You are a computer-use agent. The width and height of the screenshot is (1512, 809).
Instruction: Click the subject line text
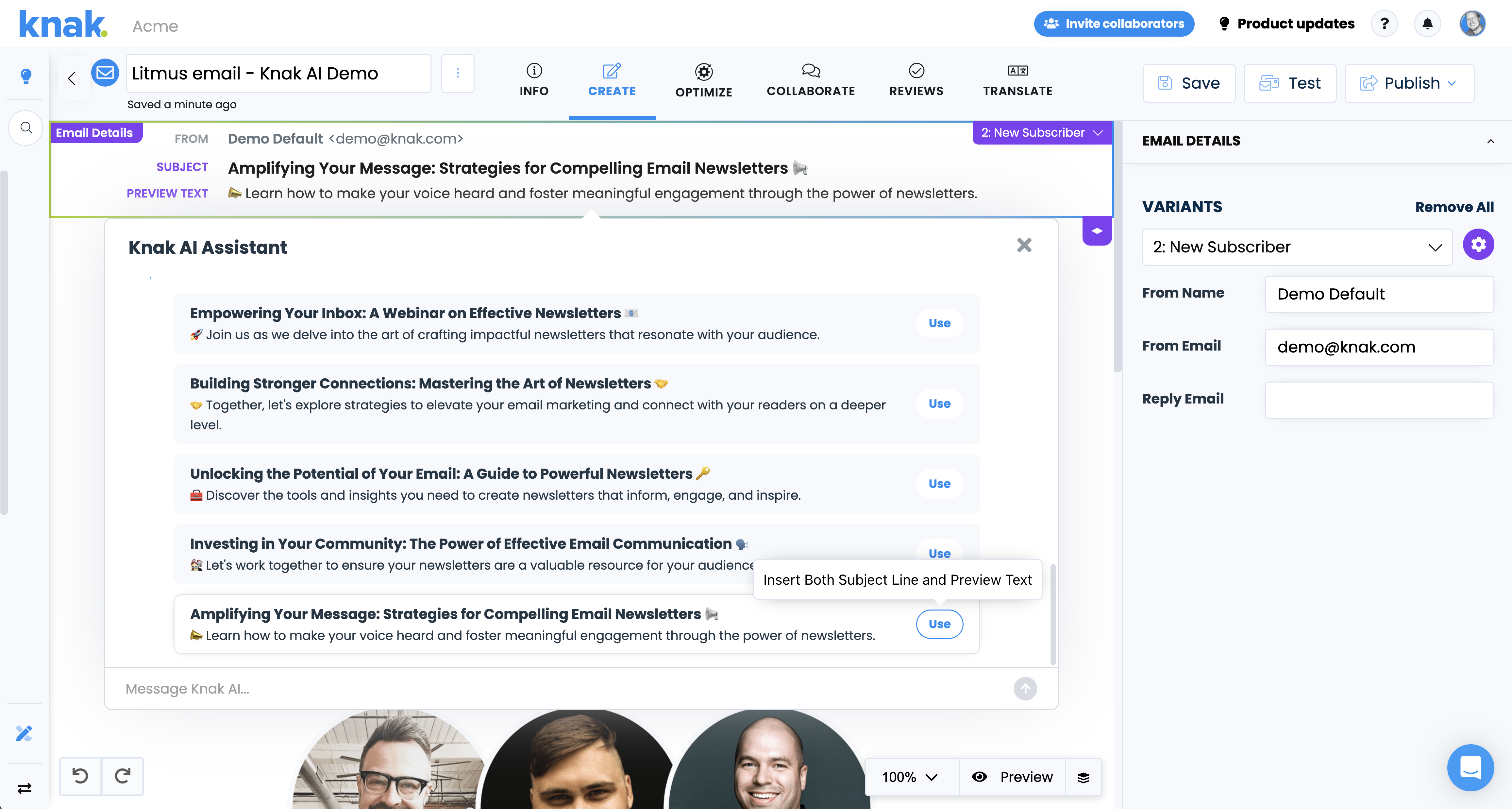(x=518, y=168)
